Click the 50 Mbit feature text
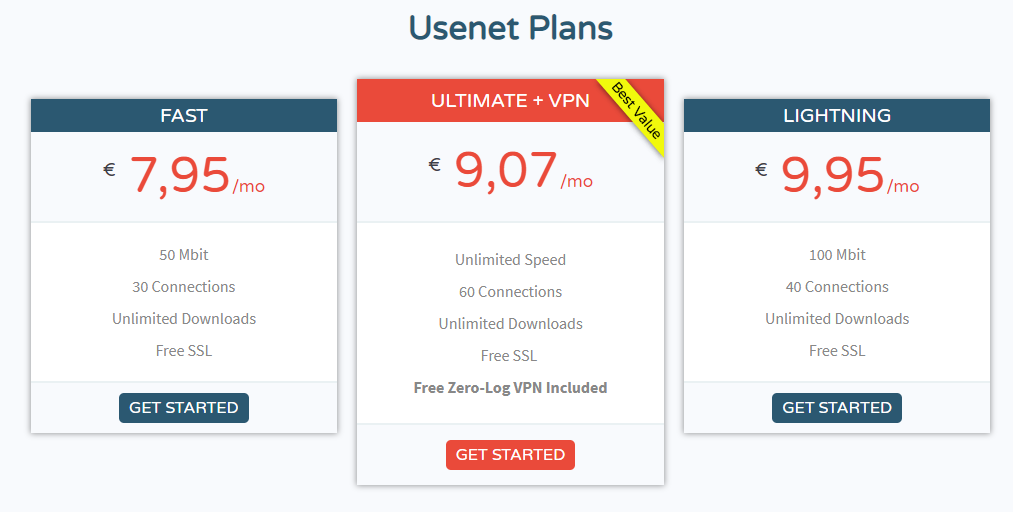The width and height of the screenshot is (1013, 512). [x=184, y=255]
